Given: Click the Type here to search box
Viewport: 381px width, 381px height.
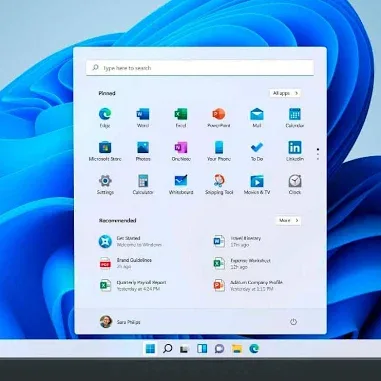Looking at the screenshot, I should click(x=200, y=68).
